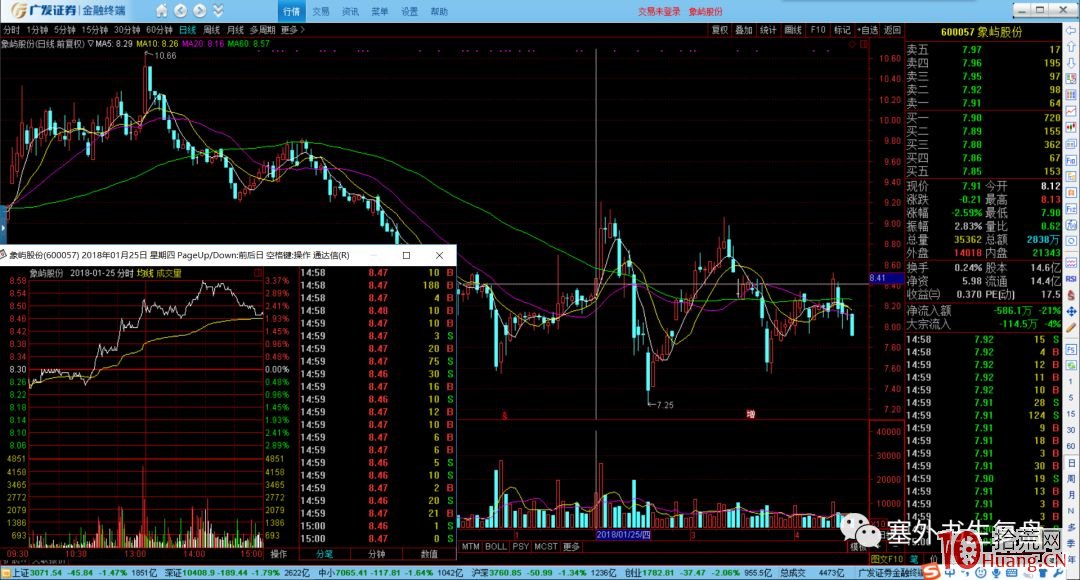Click the 周 period sidebar button
Image resolution: width=1080 pixels, height=580 pixels.
click(1071, 478)
